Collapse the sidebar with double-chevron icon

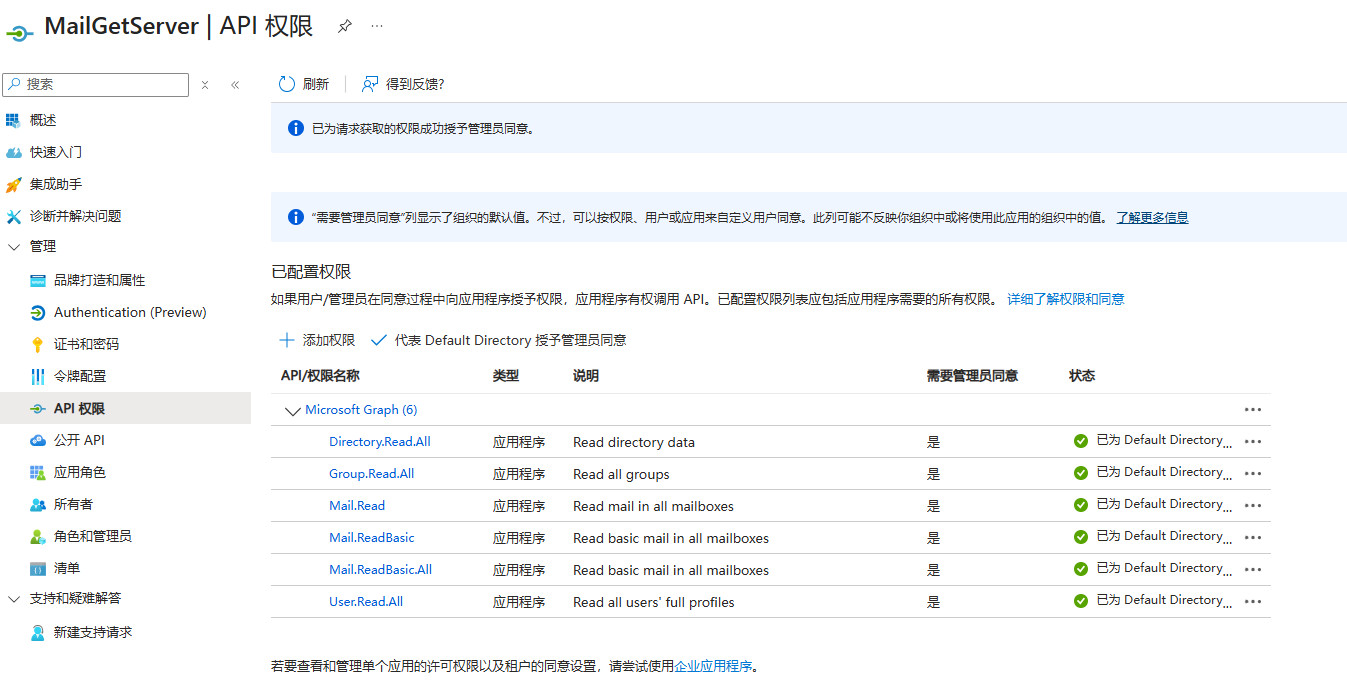[x=235, y=85]
